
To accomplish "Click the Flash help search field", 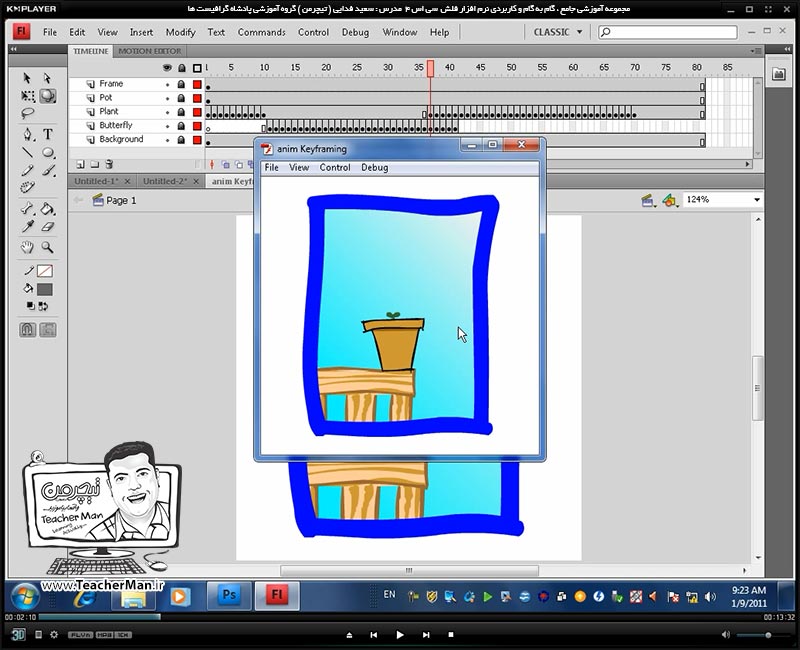I will tap(667, 32).
